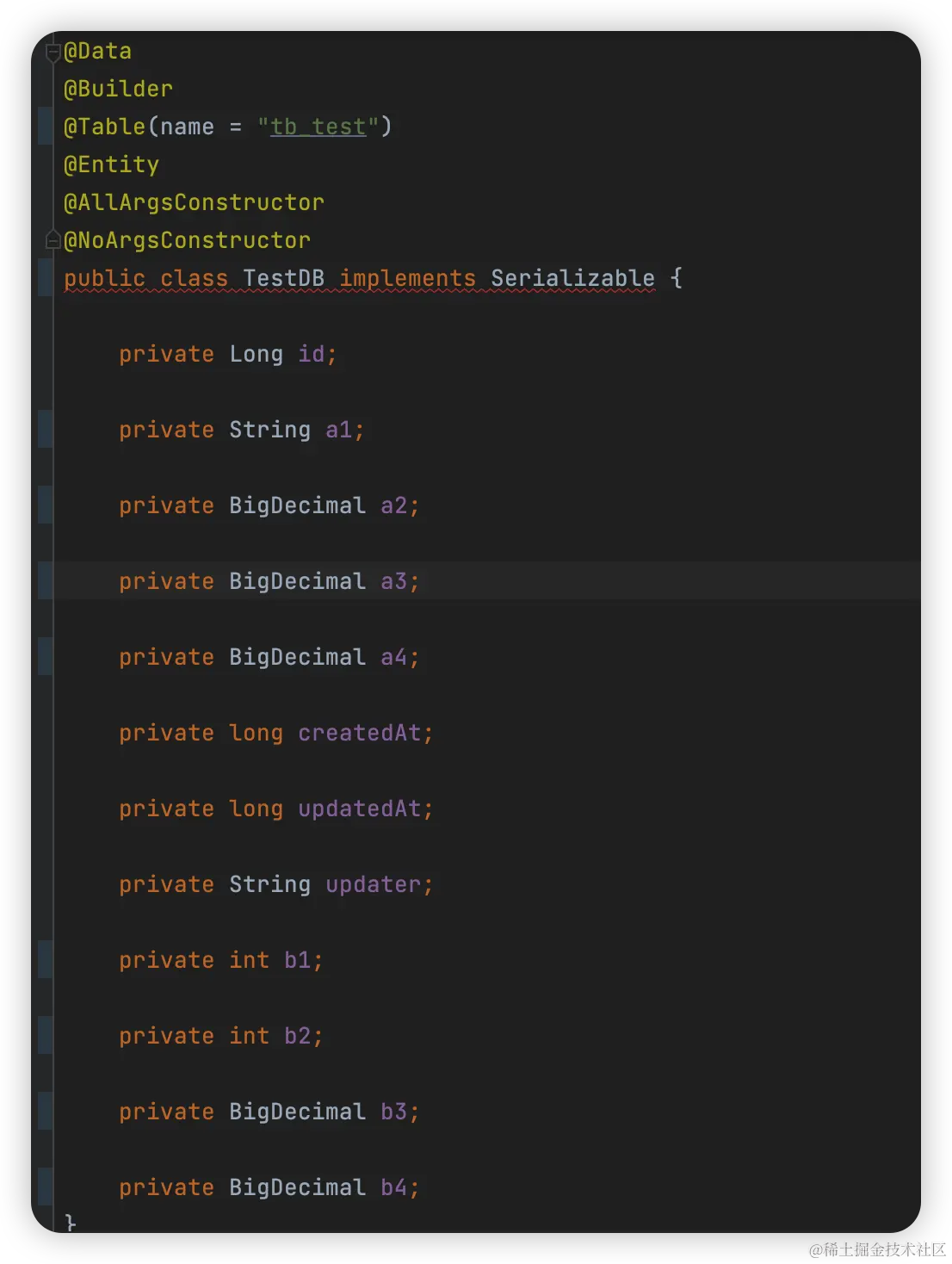Collapse the fold marker beside @Data
This screenshot has height=1264, width=952.
point(53,52)
